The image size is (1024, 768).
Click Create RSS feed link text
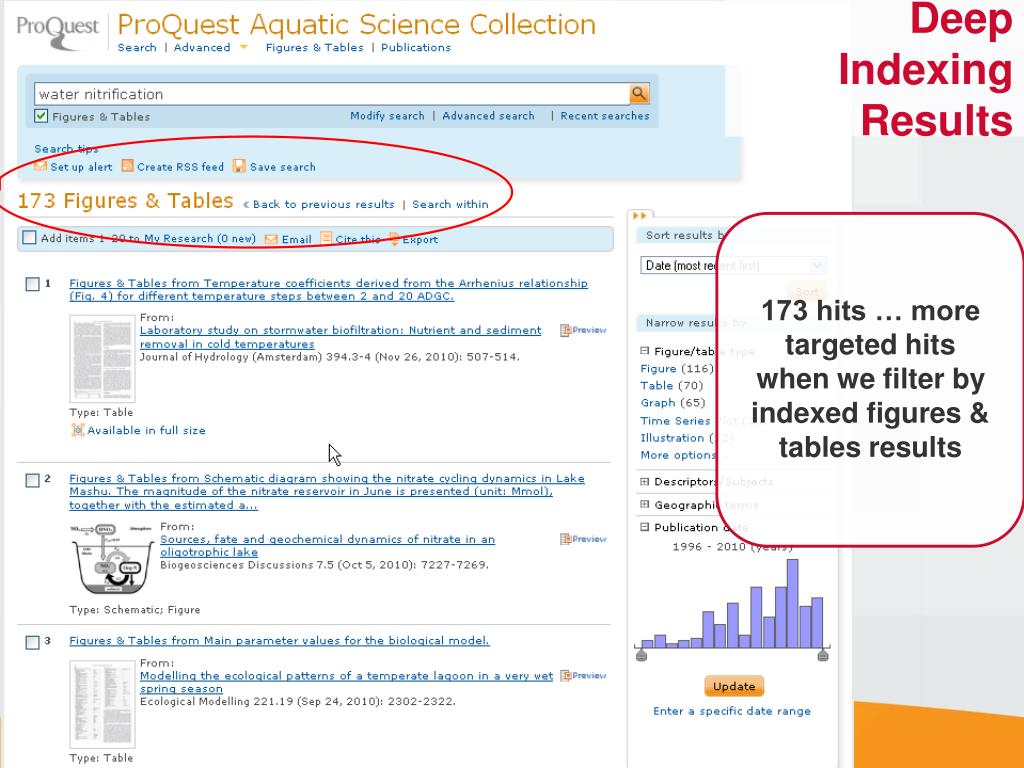pyautogui.click(x=180, y=167)
